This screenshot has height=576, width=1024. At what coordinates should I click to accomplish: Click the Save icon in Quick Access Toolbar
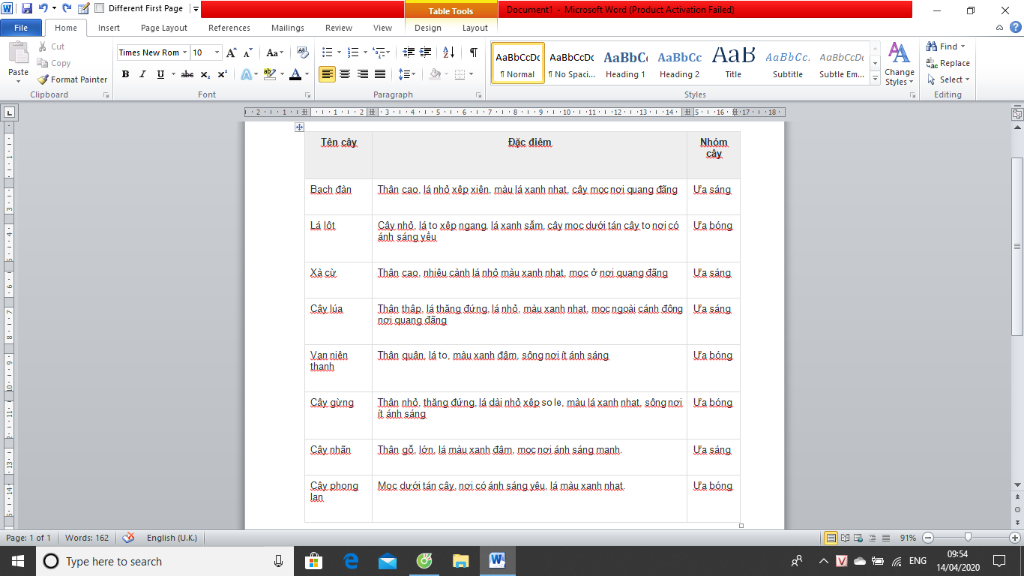25,9
